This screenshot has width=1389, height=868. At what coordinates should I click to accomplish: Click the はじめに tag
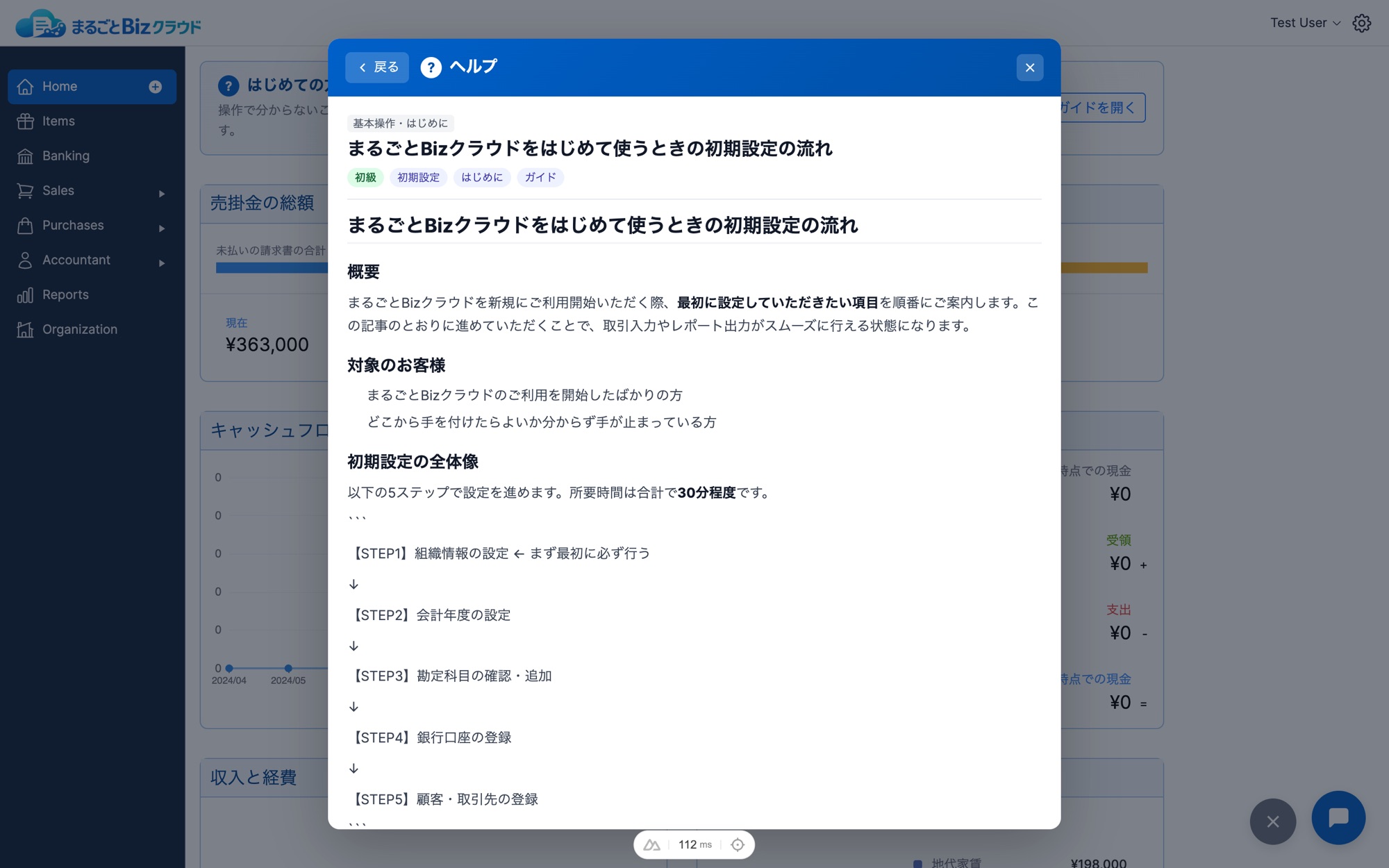click(482, 178)
